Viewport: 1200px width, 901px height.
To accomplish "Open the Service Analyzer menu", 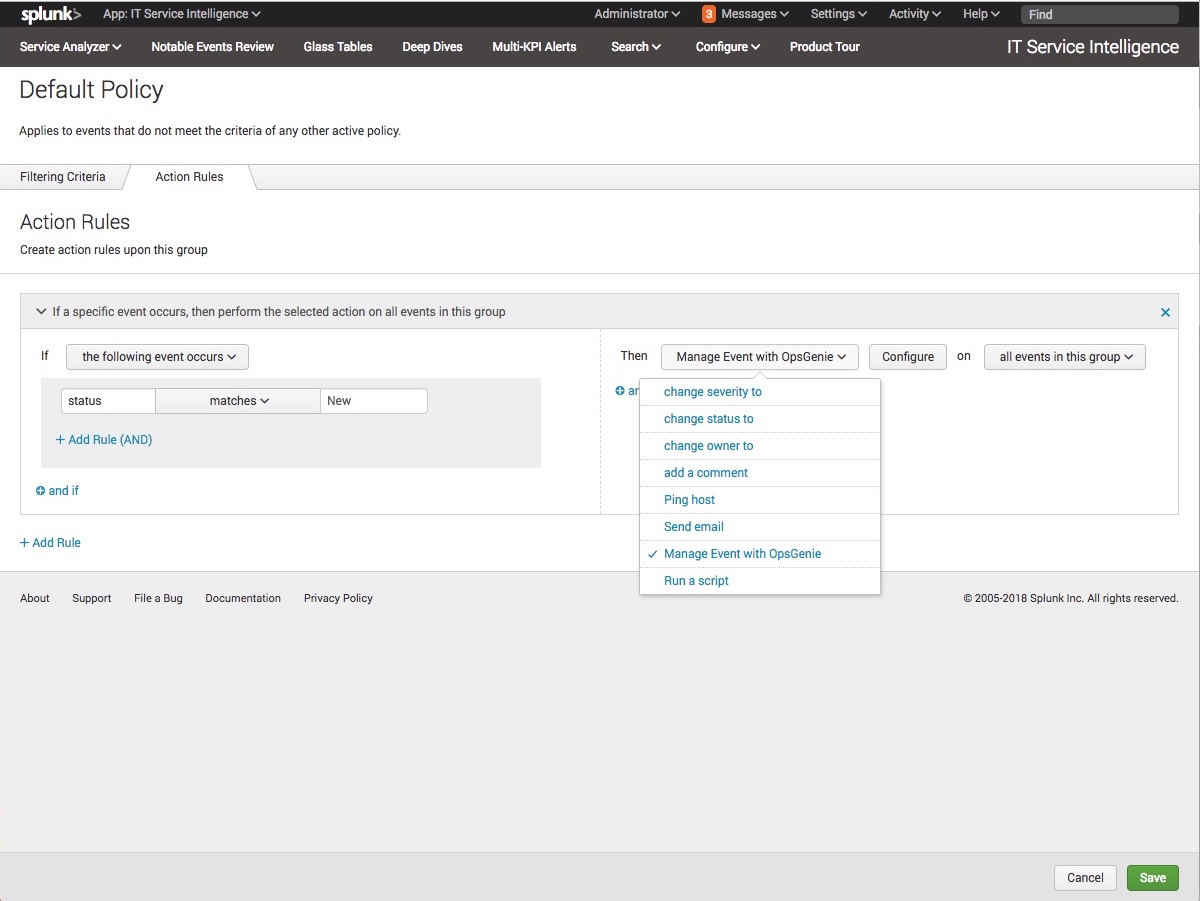I will click(x=70, y=47).
